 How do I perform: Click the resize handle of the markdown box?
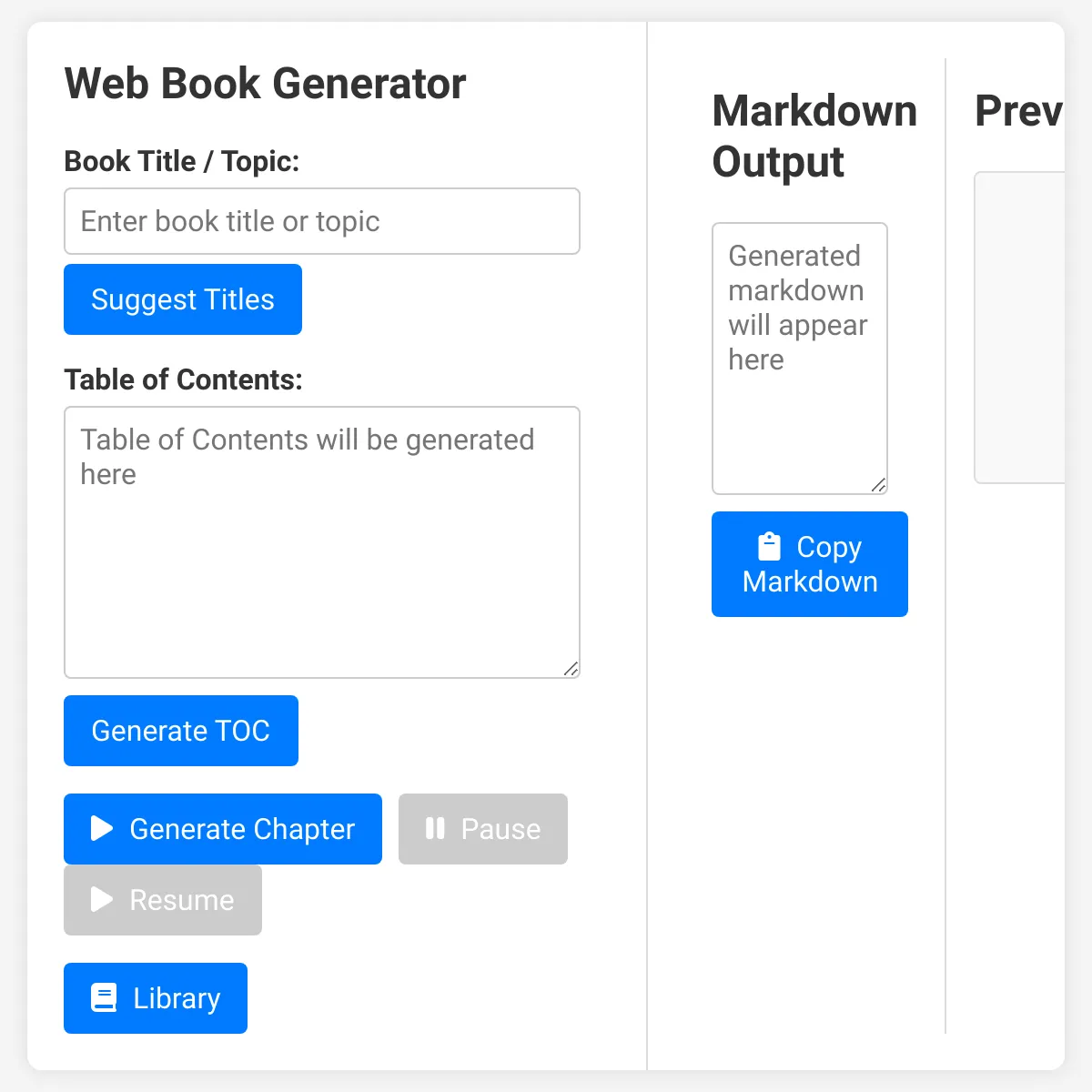tap(878, 485)
